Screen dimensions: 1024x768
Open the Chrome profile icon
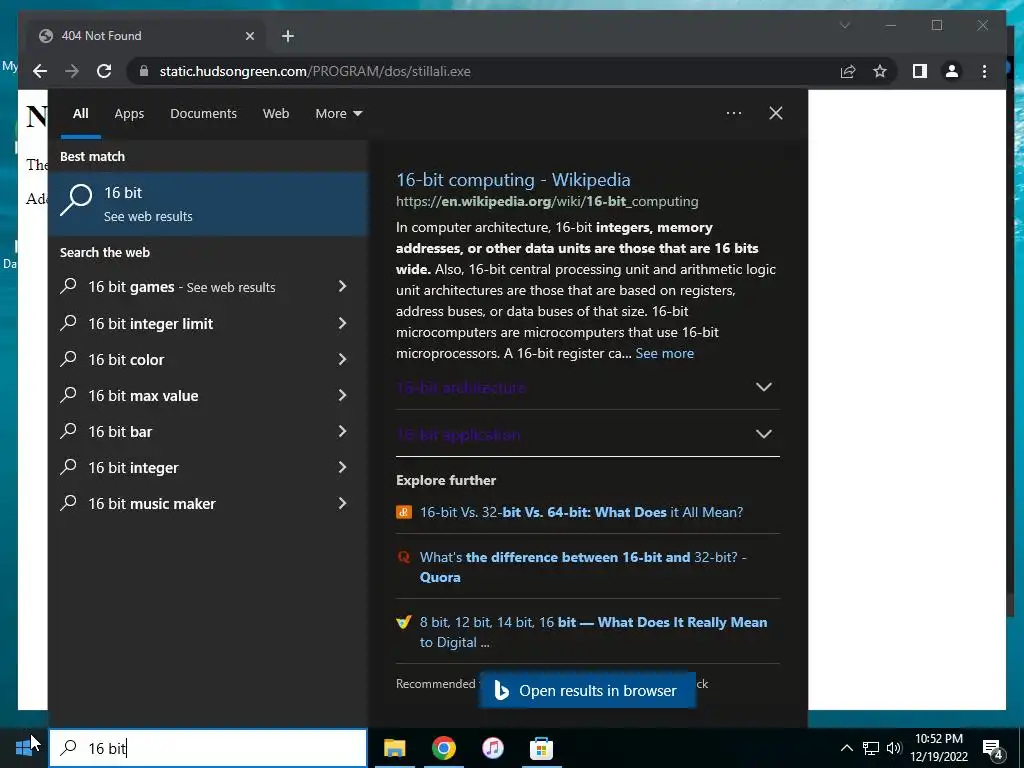click(x=952, y=71)
